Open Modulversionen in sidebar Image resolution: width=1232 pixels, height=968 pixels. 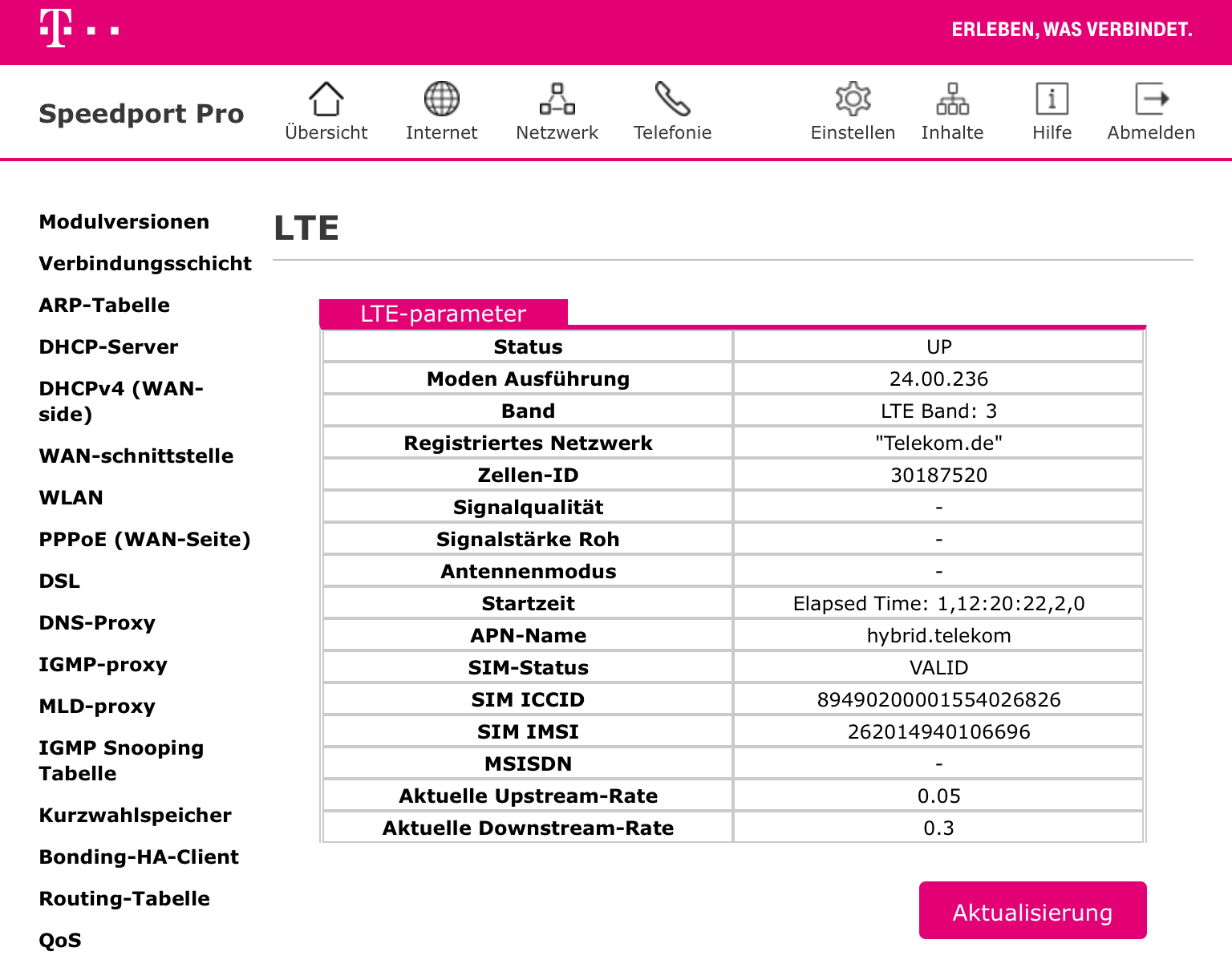[x=124, y=222]
